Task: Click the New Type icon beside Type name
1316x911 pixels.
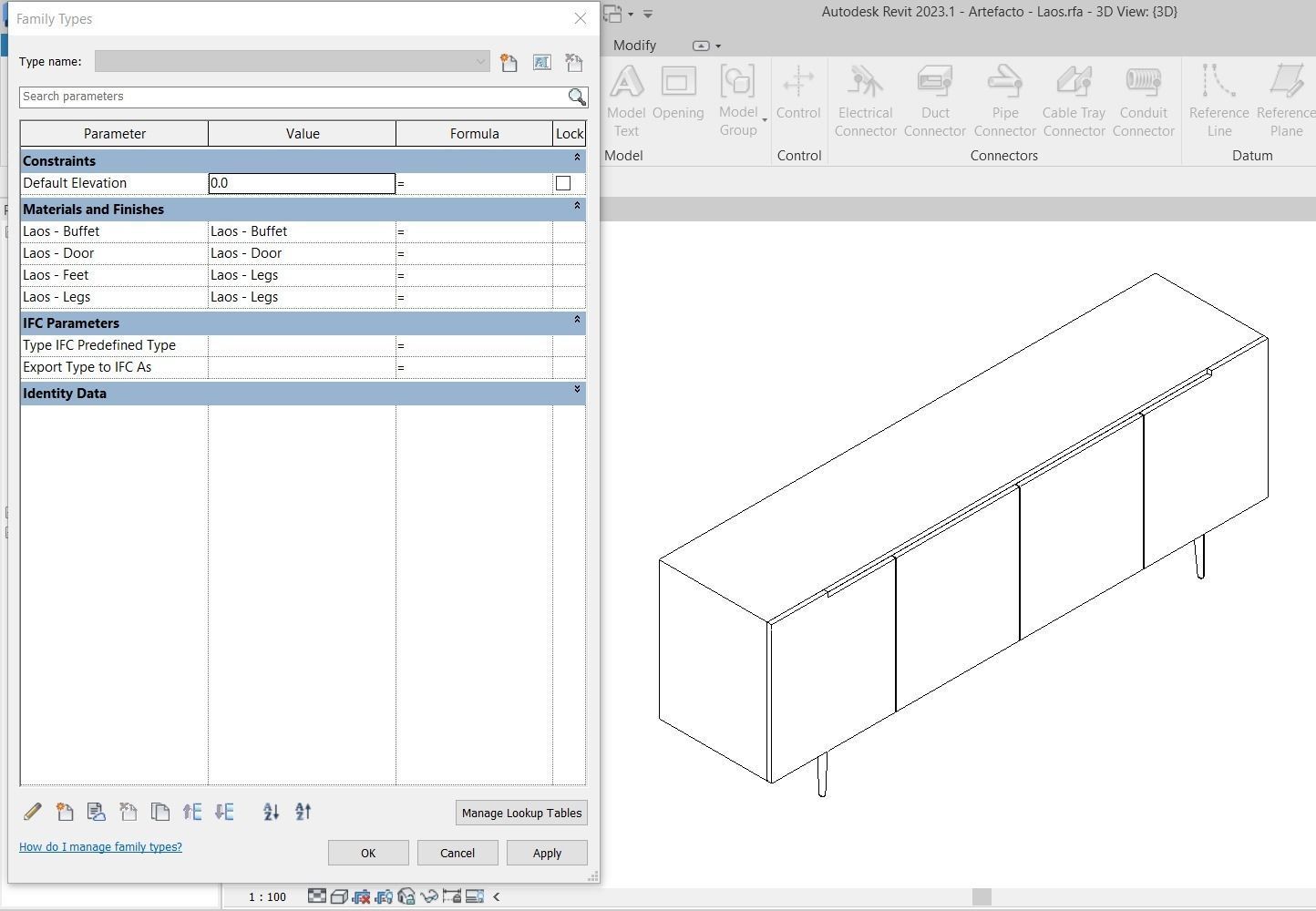Action: 509,62
